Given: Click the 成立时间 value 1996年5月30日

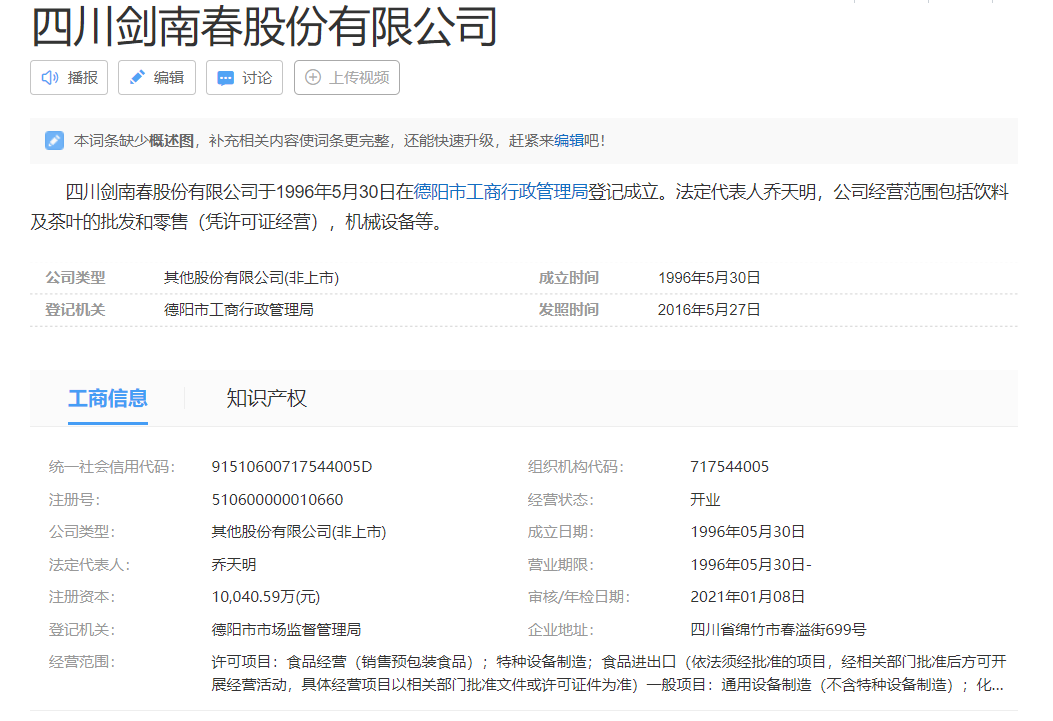Looking at the screenshot, I should pos(709,277).
